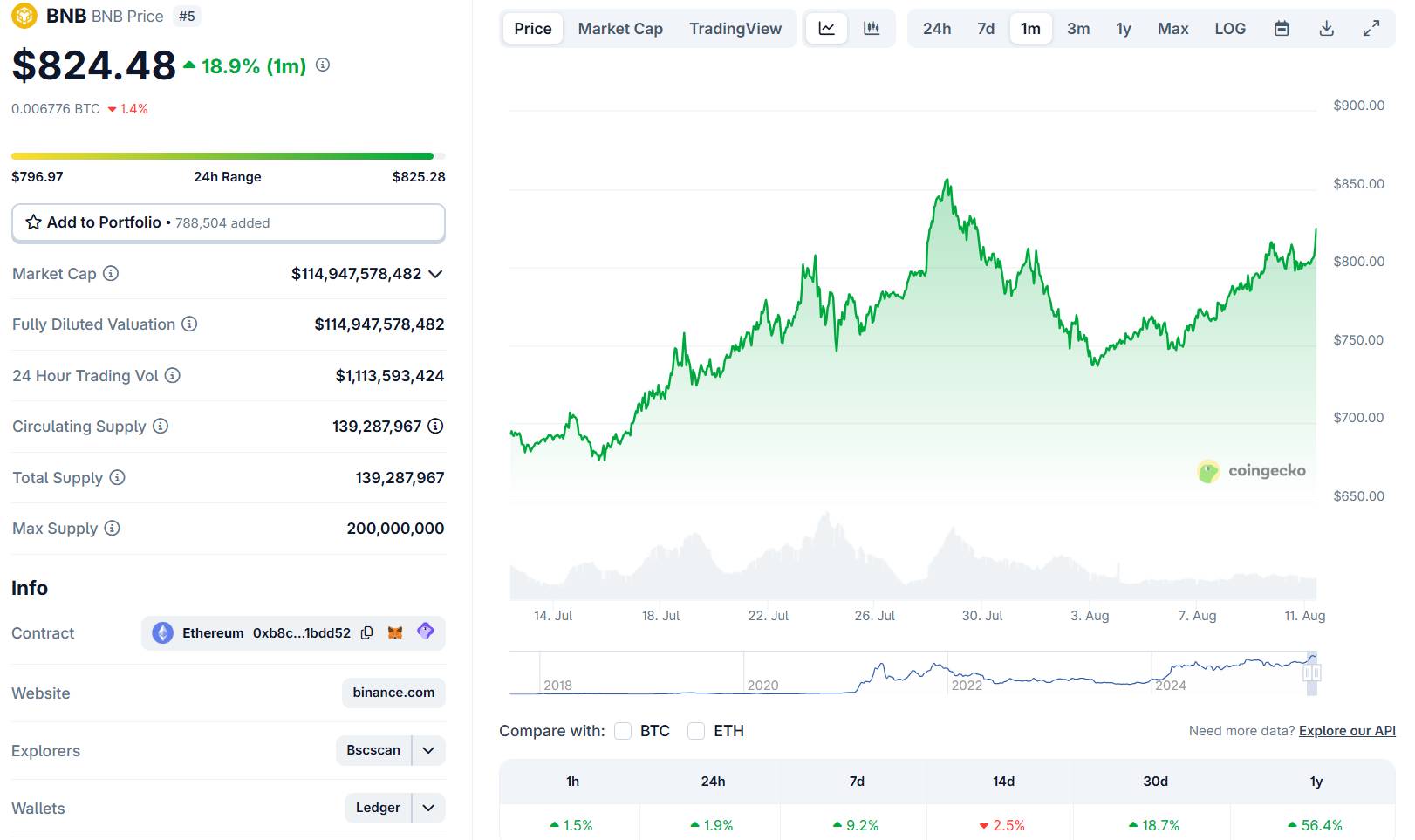1415x840 pixels.
Task: Click the 7d return value 9.2%
Action: point(856,825)
